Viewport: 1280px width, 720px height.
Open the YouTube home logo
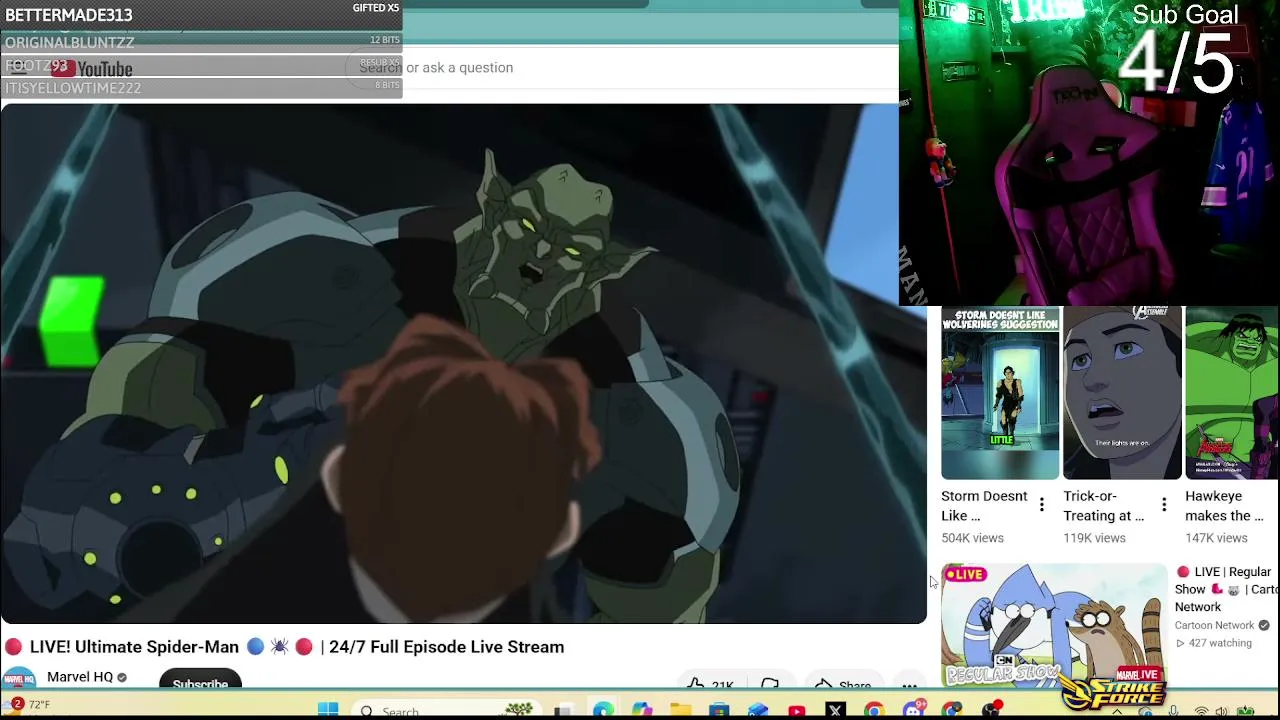(92, 68)
